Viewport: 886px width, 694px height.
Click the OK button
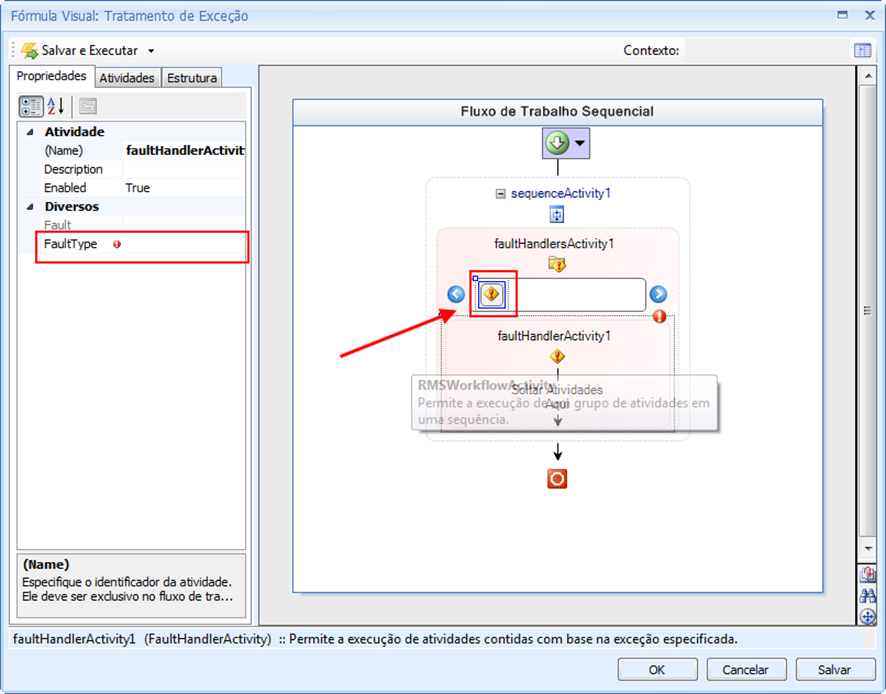point(657,670)
